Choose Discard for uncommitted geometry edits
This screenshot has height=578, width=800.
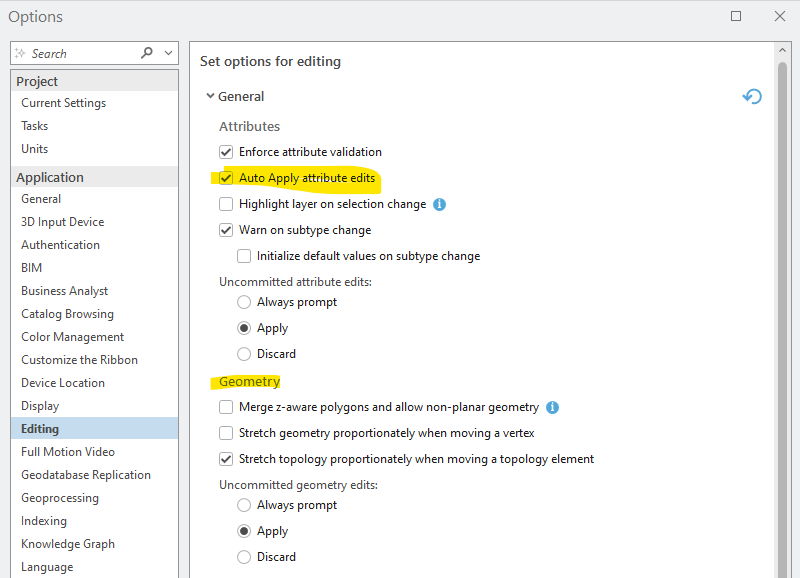pyautogui.click(x=244, y=557)
